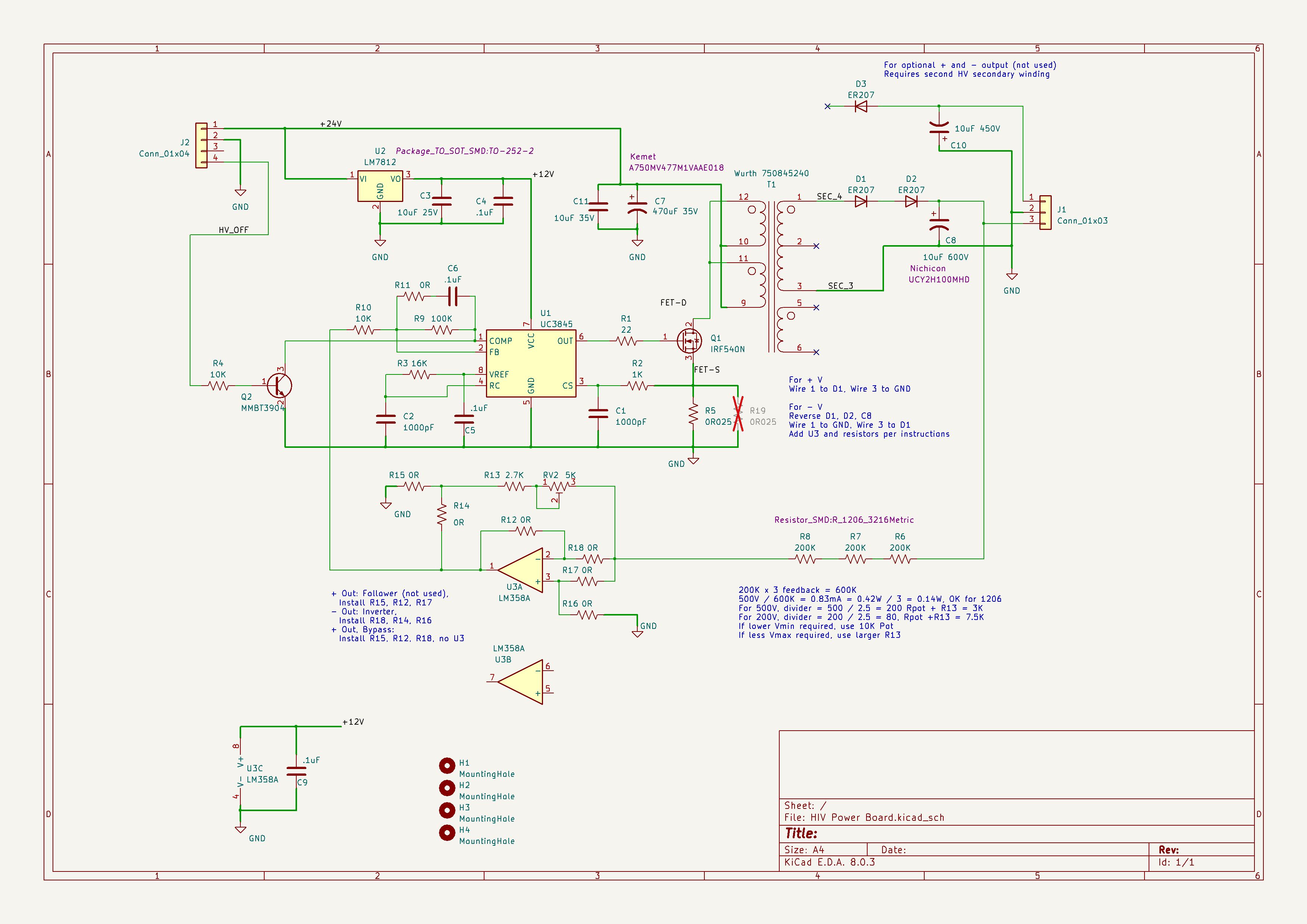Click the 'Size: A4' title block field
1307x924 pixels.
pos(804,849)
